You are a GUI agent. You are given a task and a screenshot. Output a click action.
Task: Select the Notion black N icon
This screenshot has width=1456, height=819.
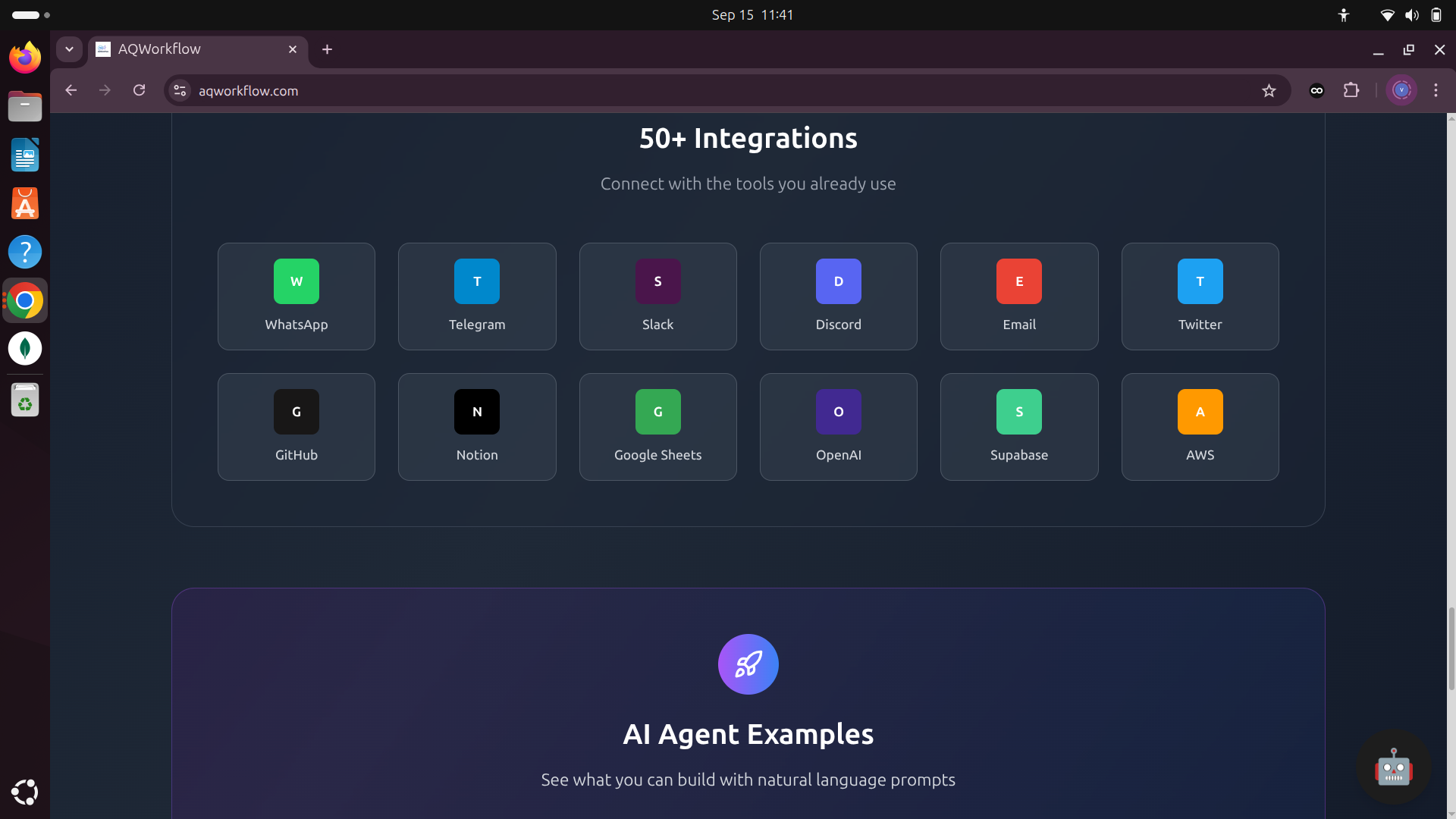tap(477, 412)
